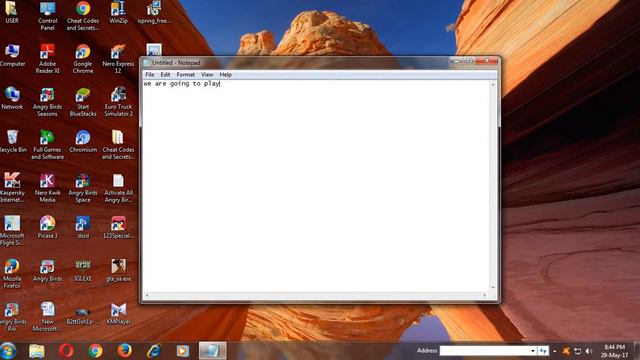Select the Euro Truck Simulator 2 icon

pyautogui.click(x=118, y=102)
